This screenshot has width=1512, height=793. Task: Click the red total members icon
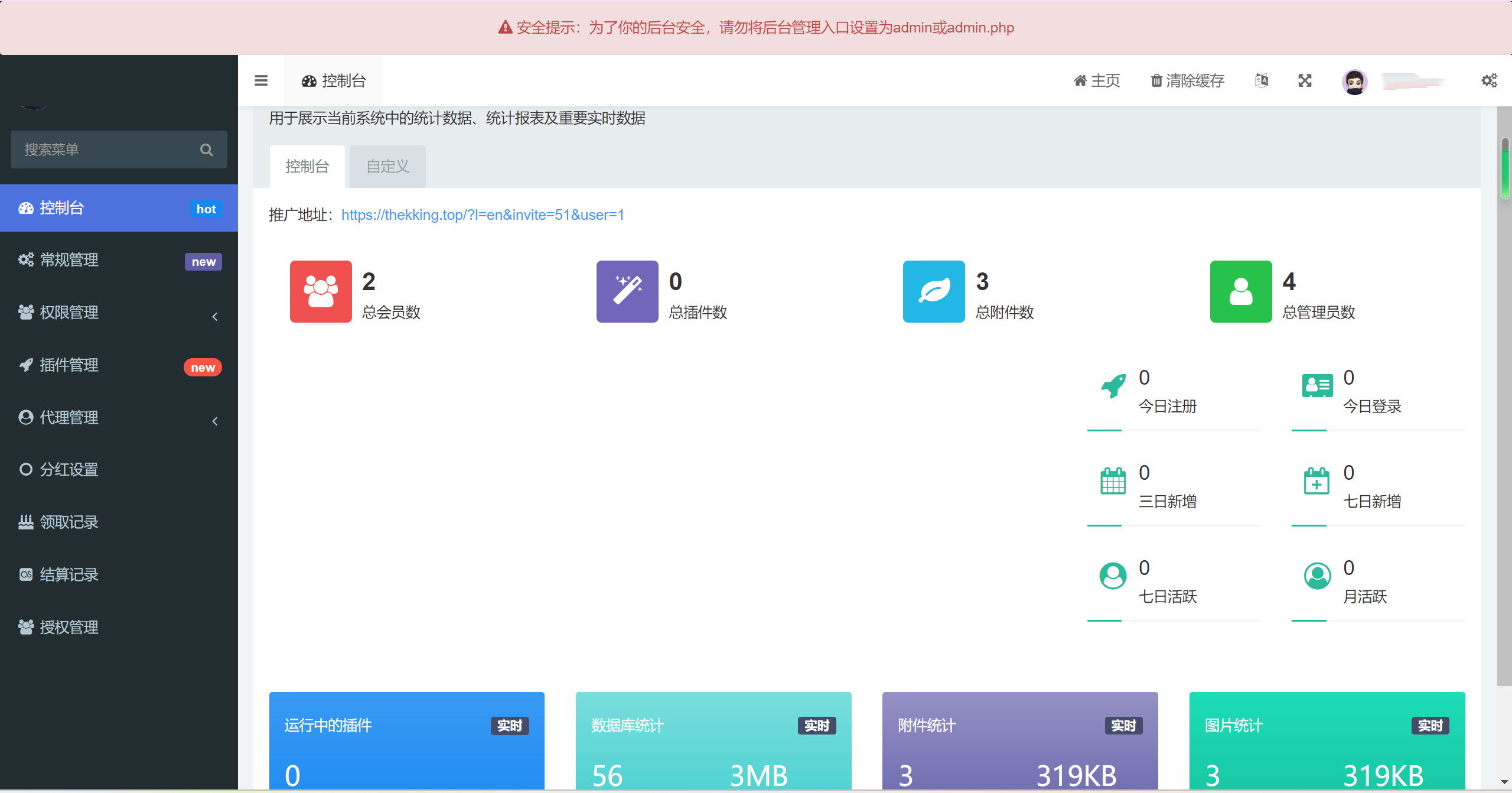point(321,291)
